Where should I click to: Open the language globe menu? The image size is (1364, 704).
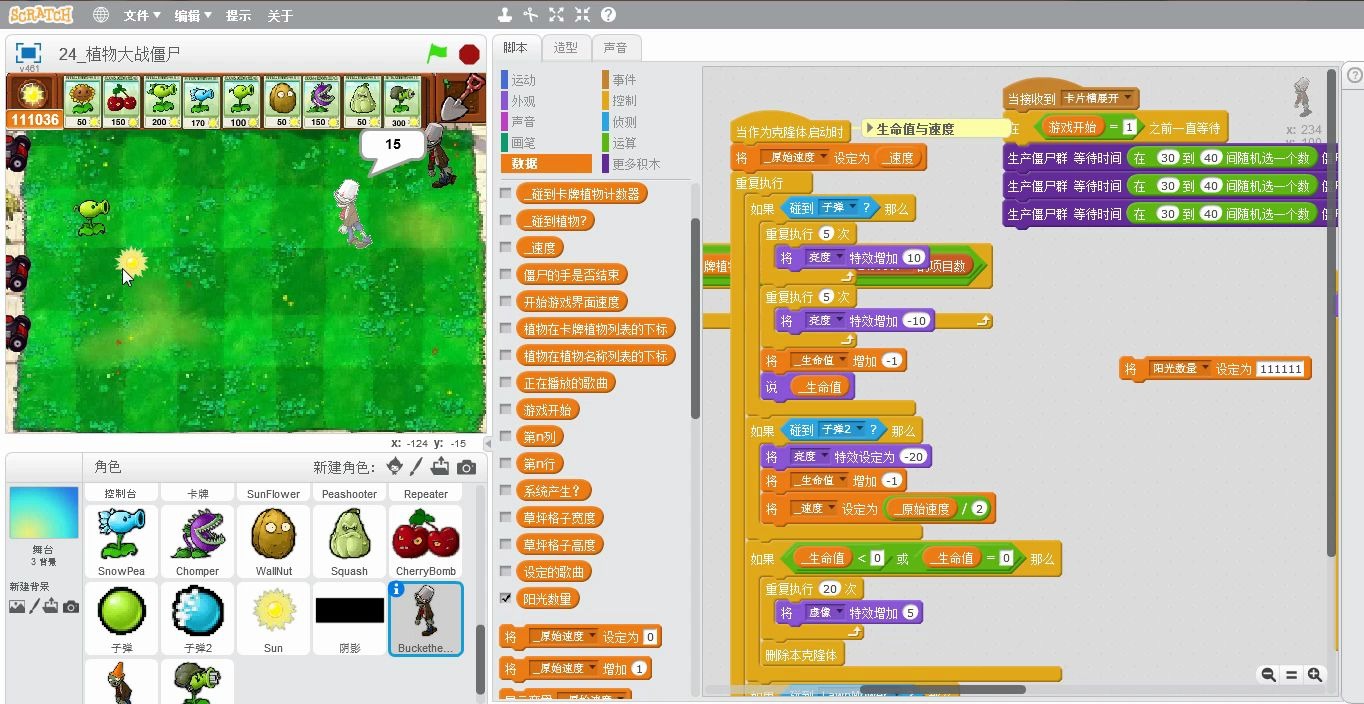101,15
